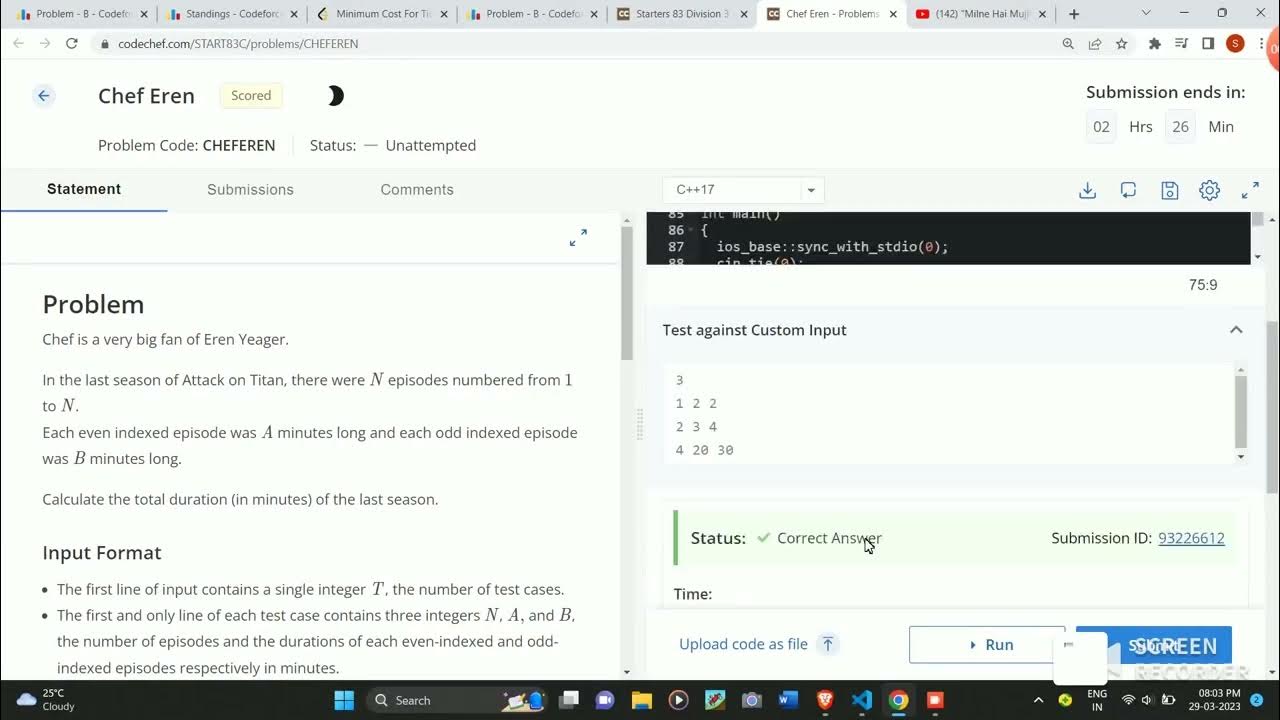Click the upload arrow icon beside Upload code
The height and width of the screenshot is (720, 1280).
coord(828,644)
